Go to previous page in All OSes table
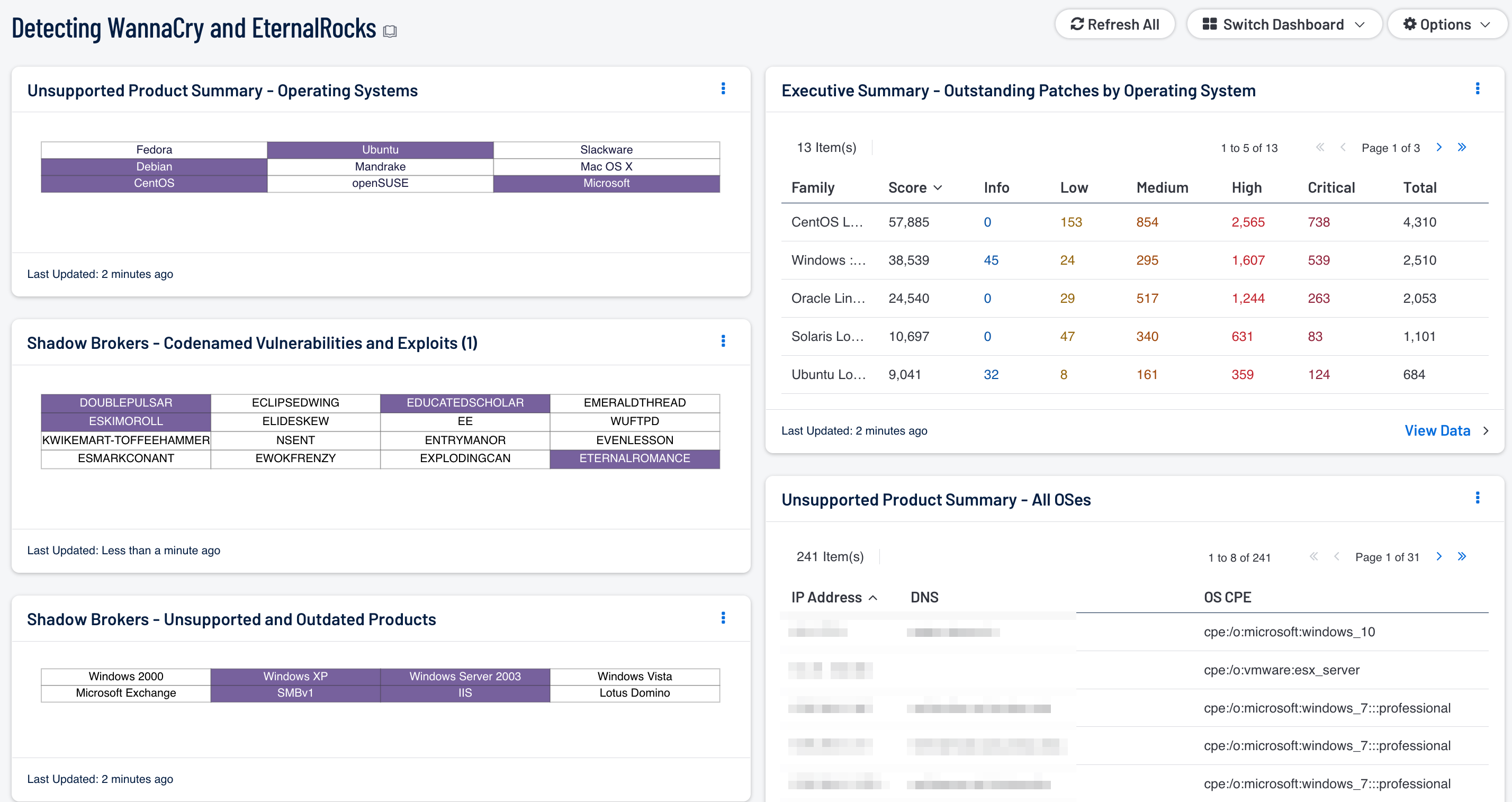The height and width of the screenshot is (802, 1512). tap(1336, 556)
